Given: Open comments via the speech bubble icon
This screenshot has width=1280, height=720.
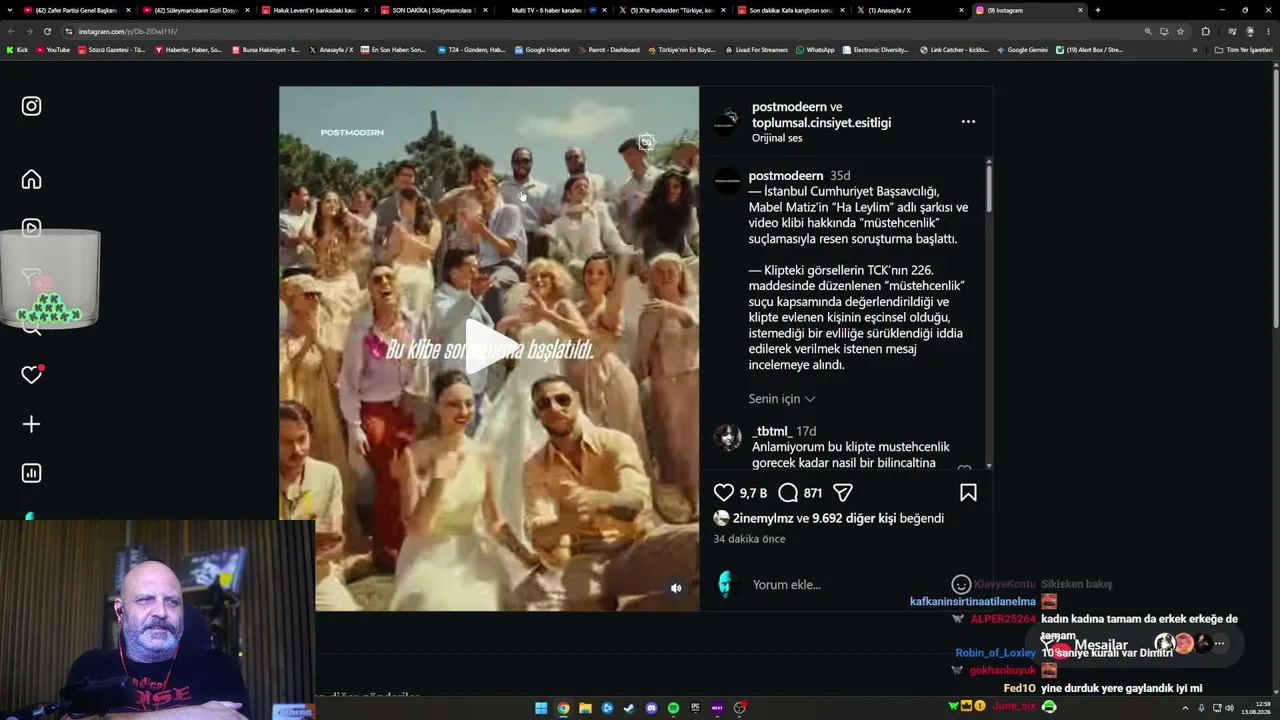Looking at the screenshot, I should [x=788, y=492].
